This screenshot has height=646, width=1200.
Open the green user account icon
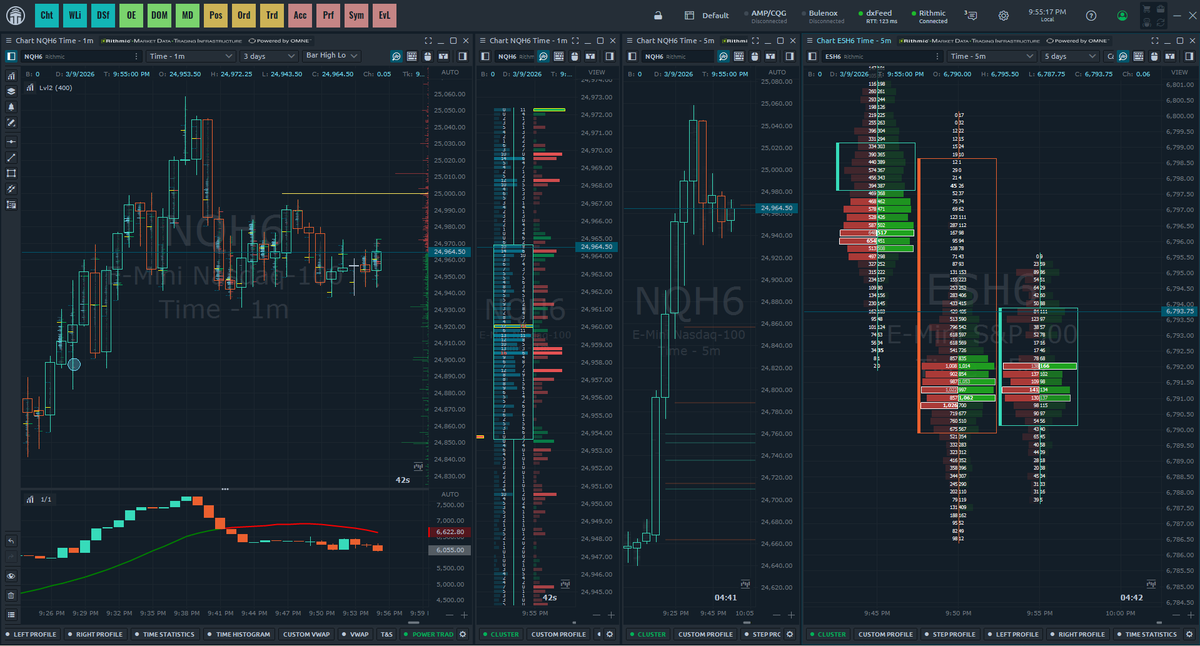click(1123, 16)
